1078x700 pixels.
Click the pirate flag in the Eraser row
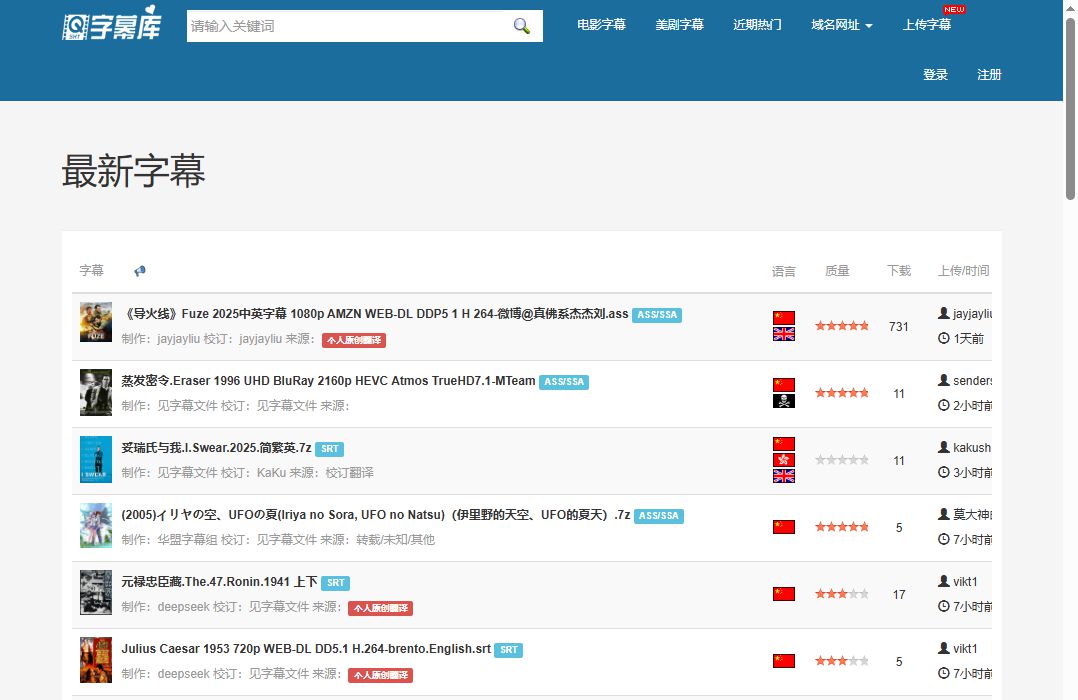(784, 401)
